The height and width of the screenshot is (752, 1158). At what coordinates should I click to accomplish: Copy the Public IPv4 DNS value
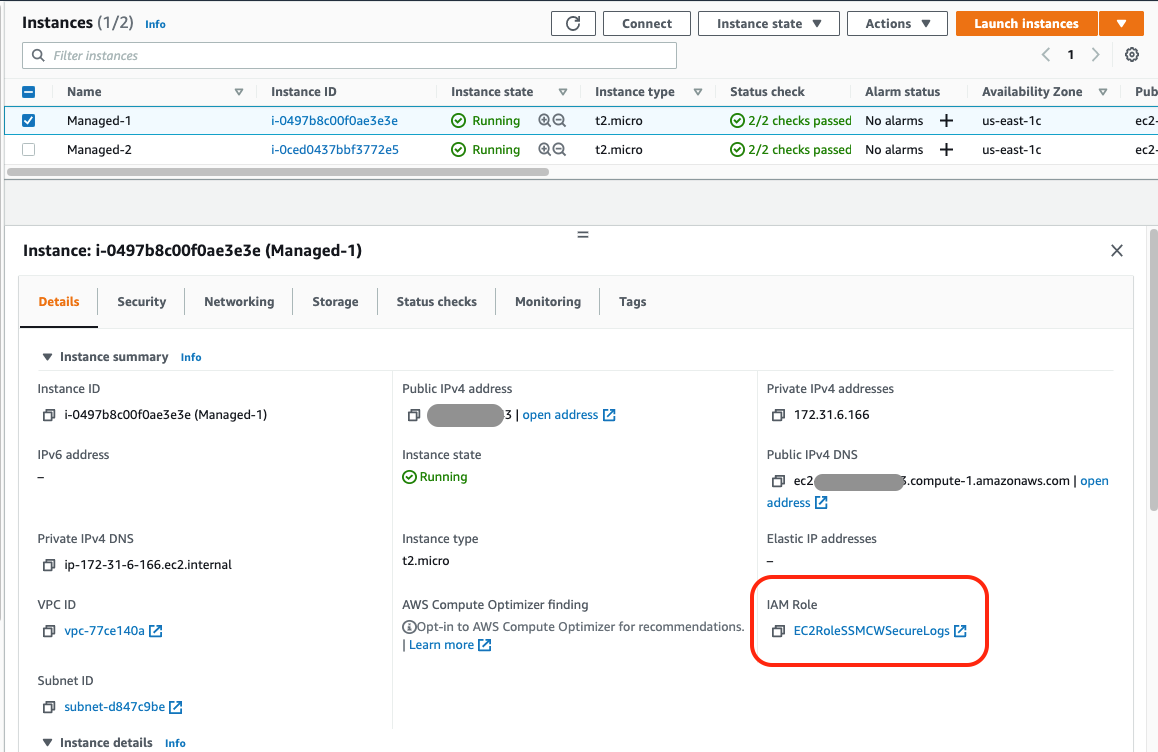click(778, 481)
